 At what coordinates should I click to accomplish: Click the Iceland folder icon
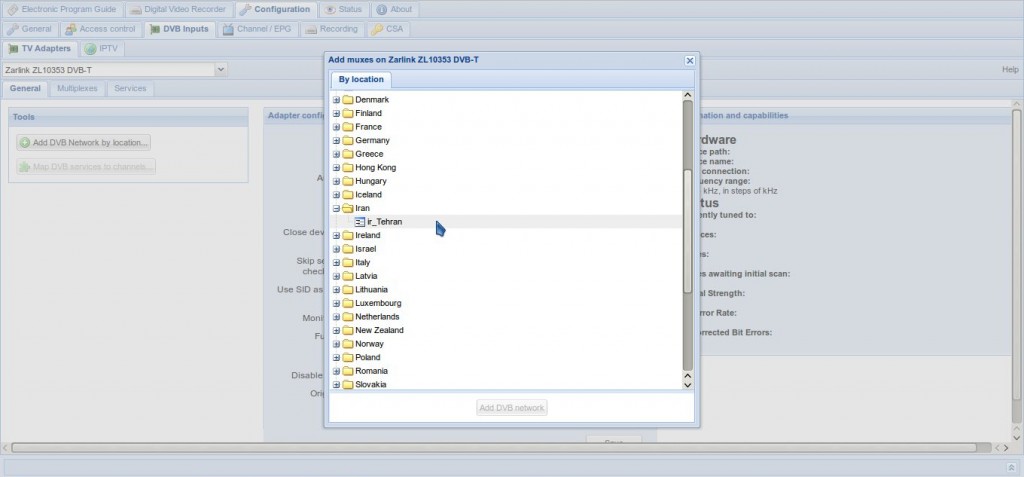[x=347, y=195]
